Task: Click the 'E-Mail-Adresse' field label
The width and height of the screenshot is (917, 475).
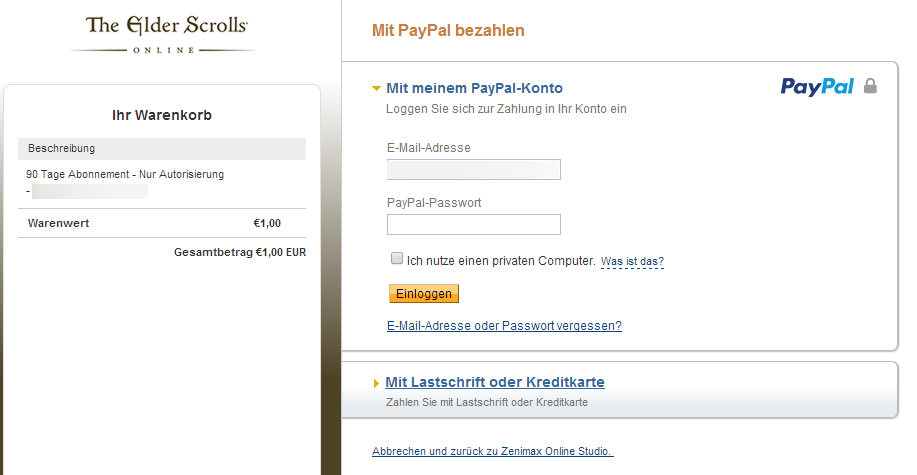Action: point(429,148)
